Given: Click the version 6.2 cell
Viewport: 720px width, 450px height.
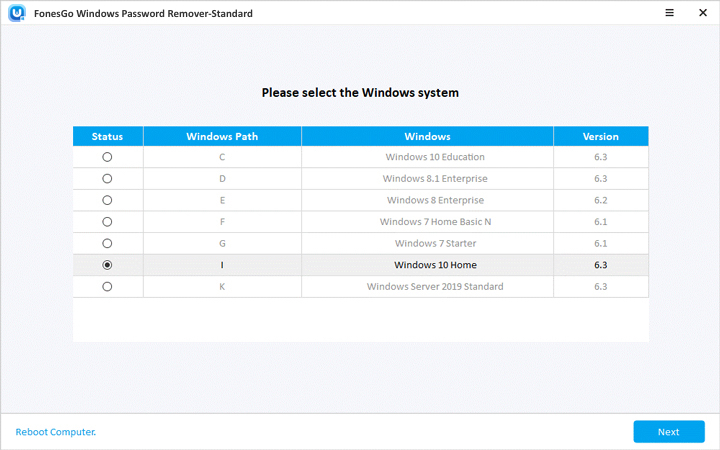Looking at the screenshot, I should pyautogui.click(x=600, y=200).
